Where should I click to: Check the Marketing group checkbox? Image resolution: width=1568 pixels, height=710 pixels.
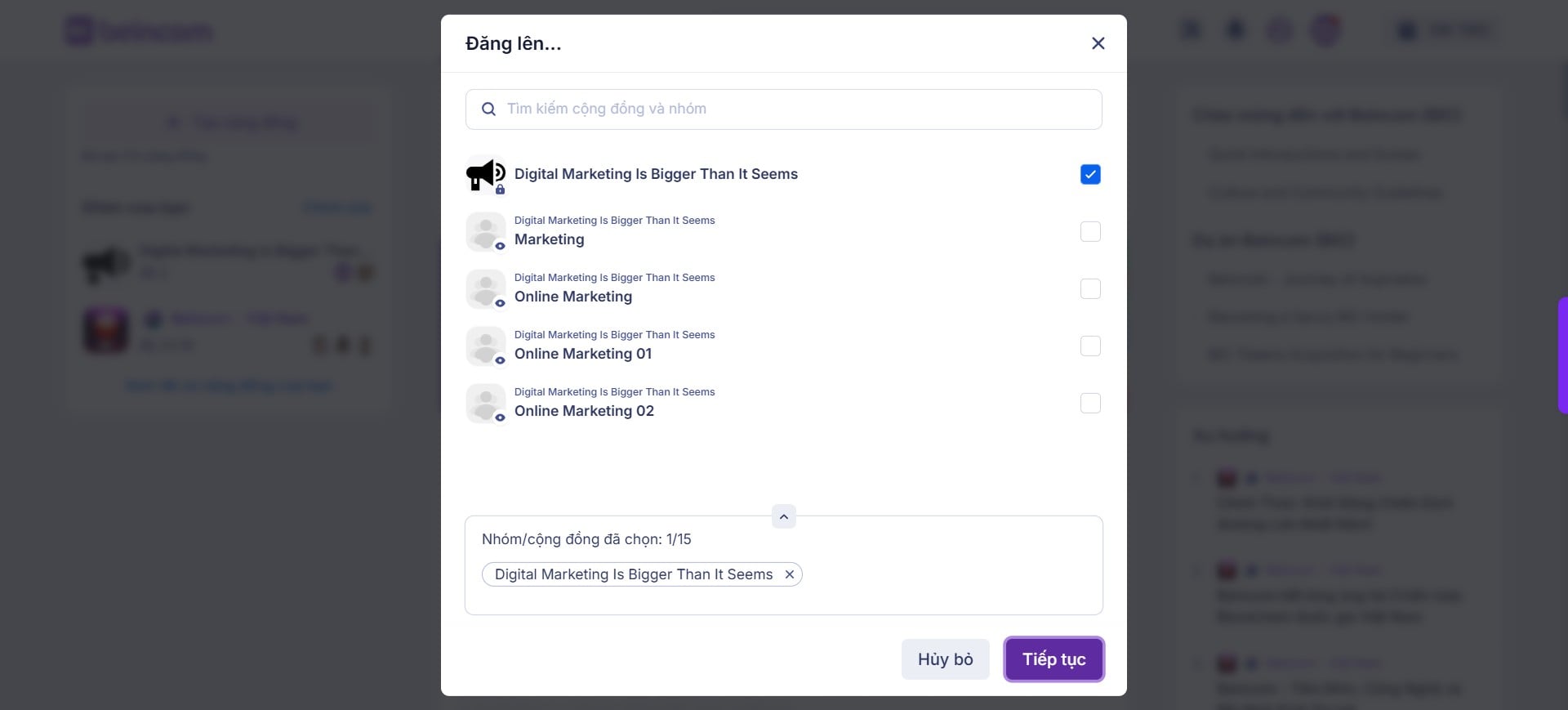(x=1090, y=232)
